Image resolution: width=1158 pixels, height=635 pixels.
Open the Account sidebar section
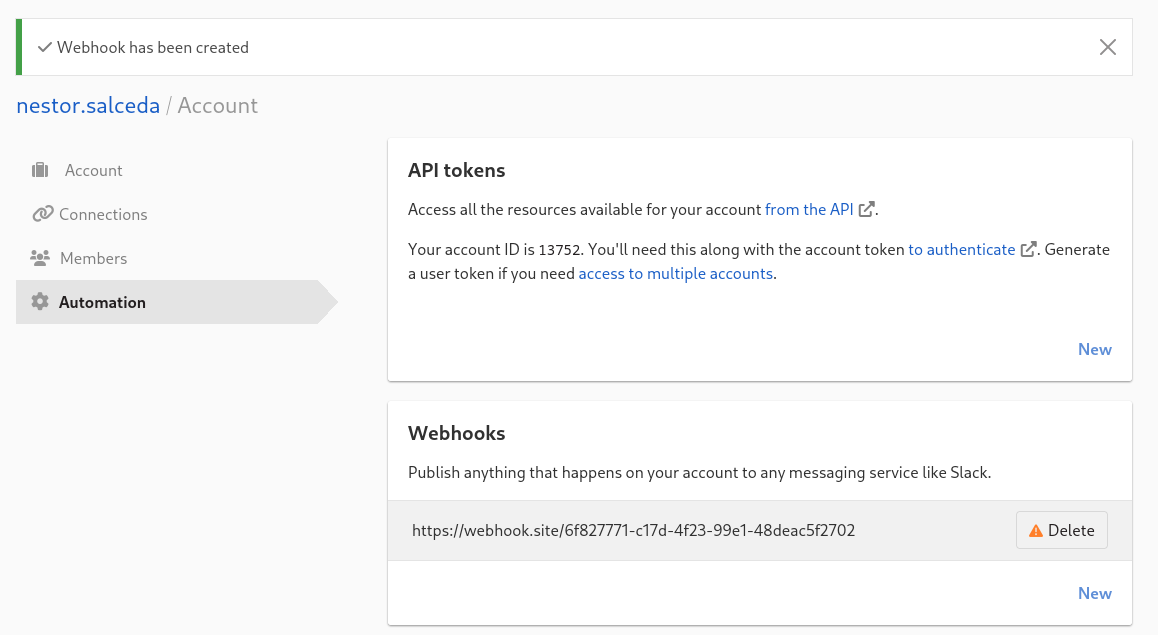[93, 170]
